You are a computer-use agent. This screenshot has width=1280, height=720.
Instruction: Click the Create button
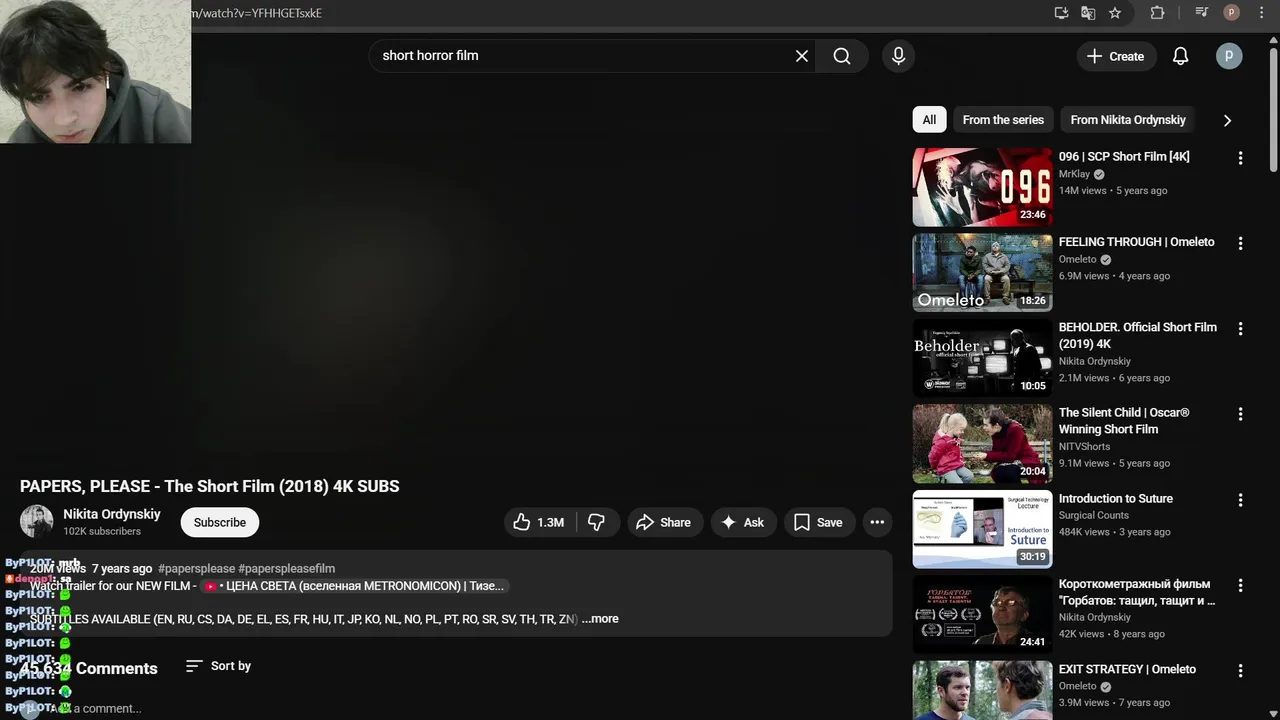pyautogui.click(x=1116, y=56)
